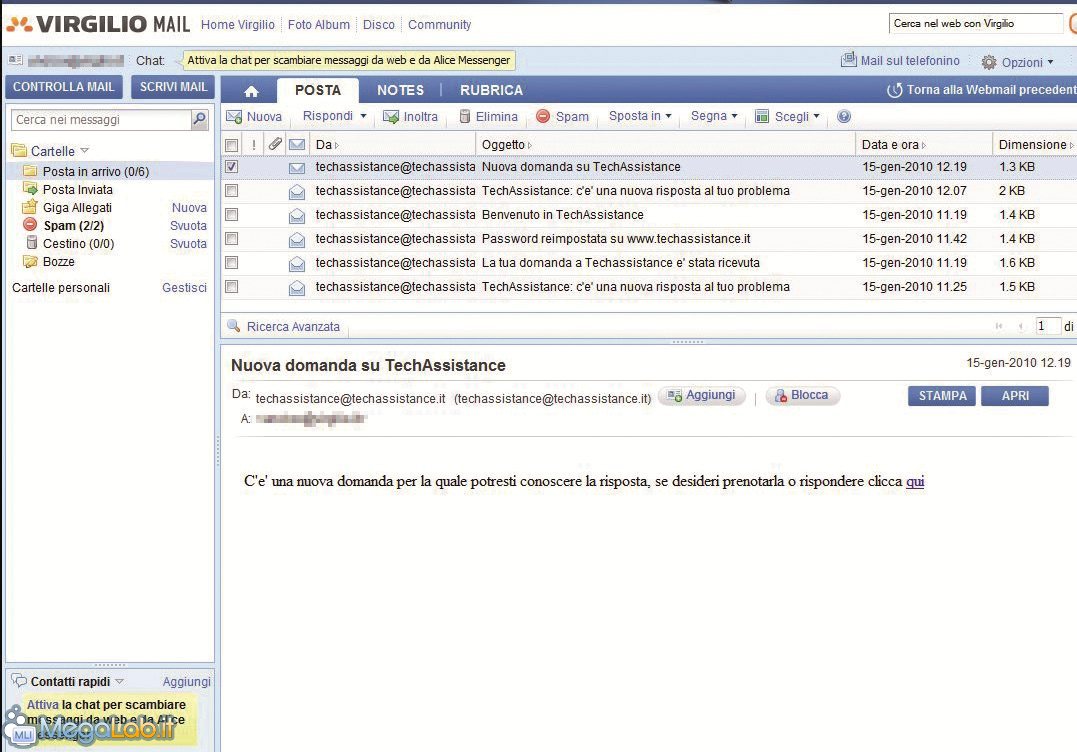Open Community in top menu
The width and height of the screenshot is (1077, 752).
pos(440,25)
